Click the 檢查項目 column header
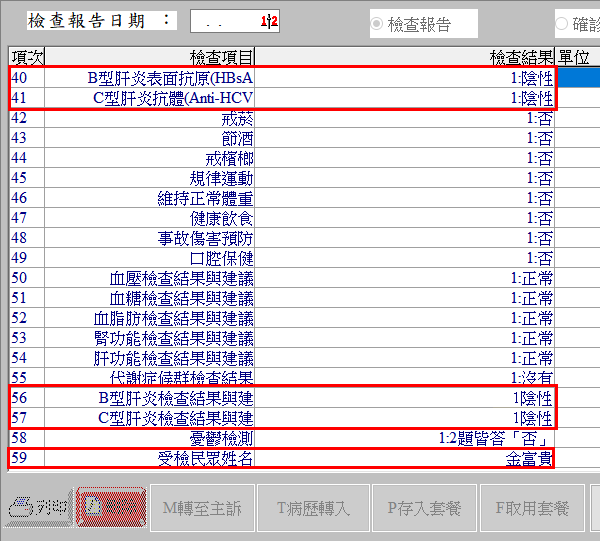Viewport: 600px width, 541px height. click(x=150, y=57)
